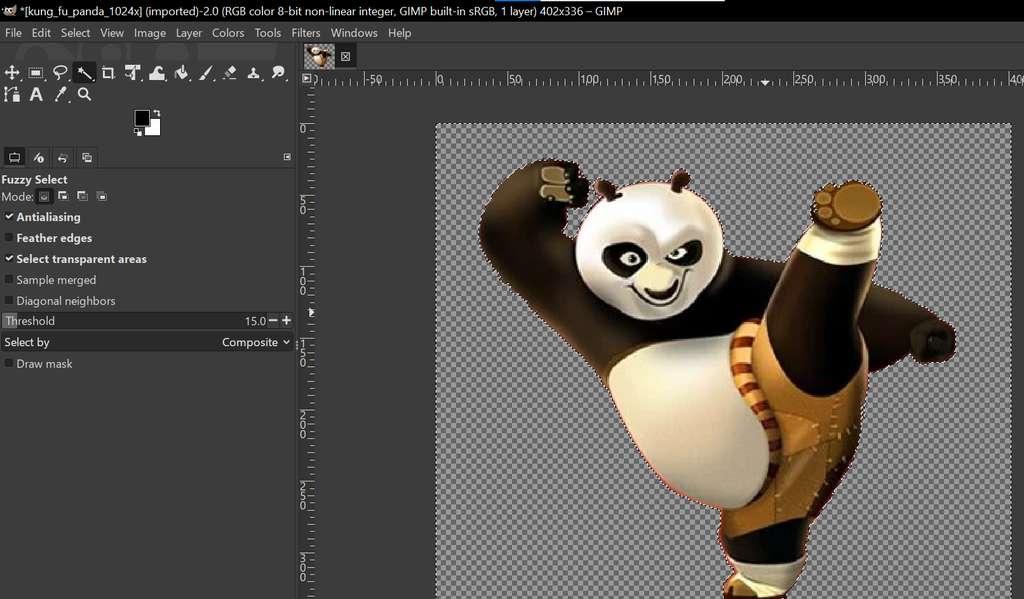1024x599 pixels.
Task: Open the Help menu
Action: [x=400, y=33]
